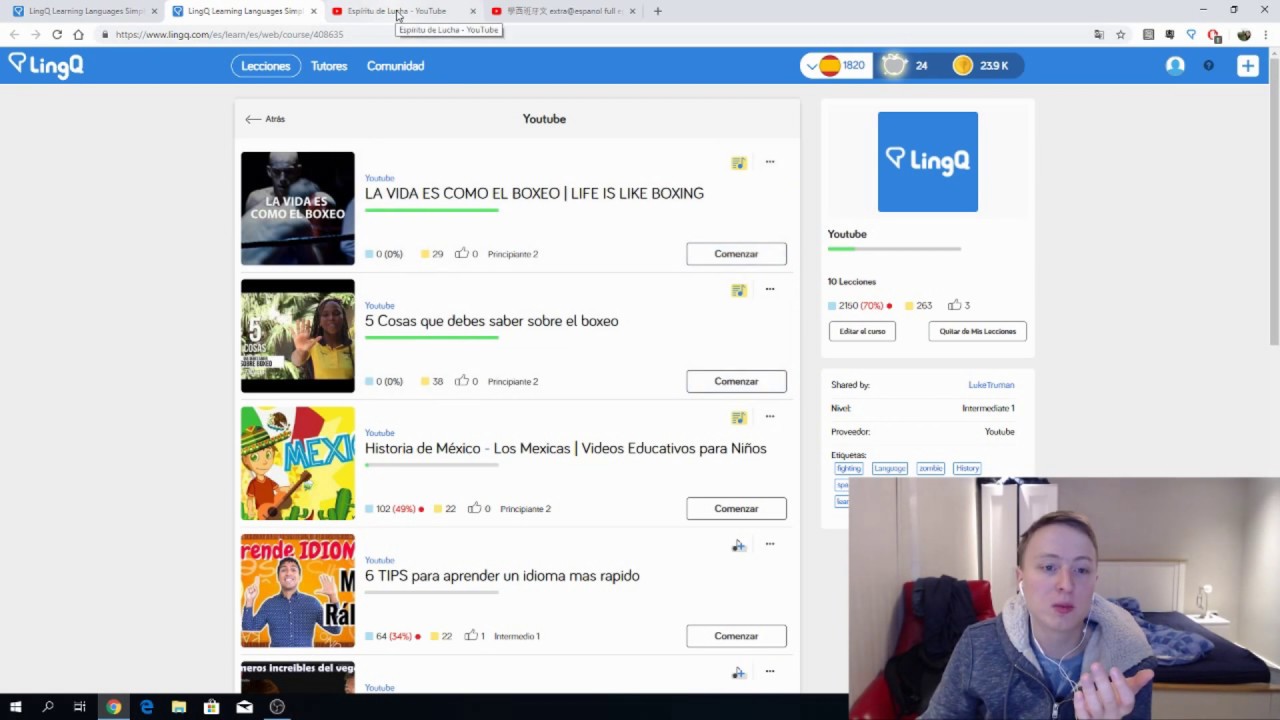Open the user profile avatar menu
Image resolution: width=1280 pixels, height=720 pixels.
(x=1175, y=66)
